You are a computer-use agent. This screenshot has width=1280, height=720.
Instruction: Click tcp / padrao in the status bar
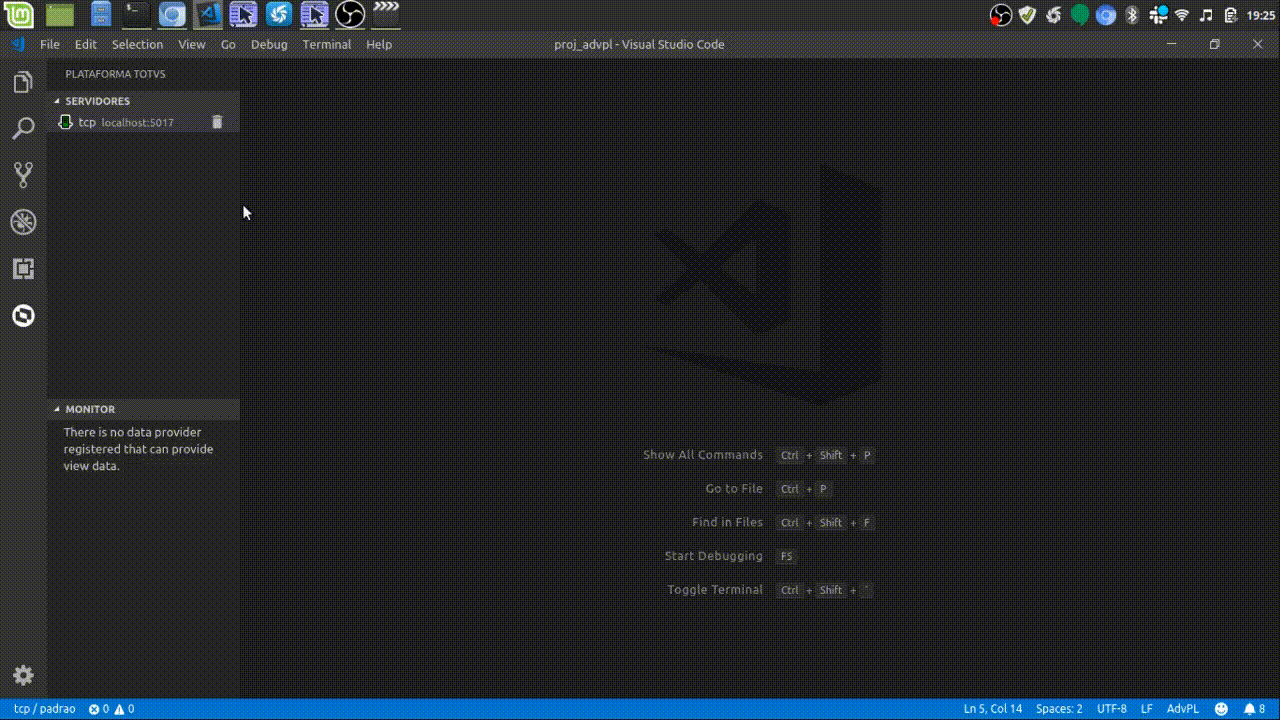pos(44,709)
